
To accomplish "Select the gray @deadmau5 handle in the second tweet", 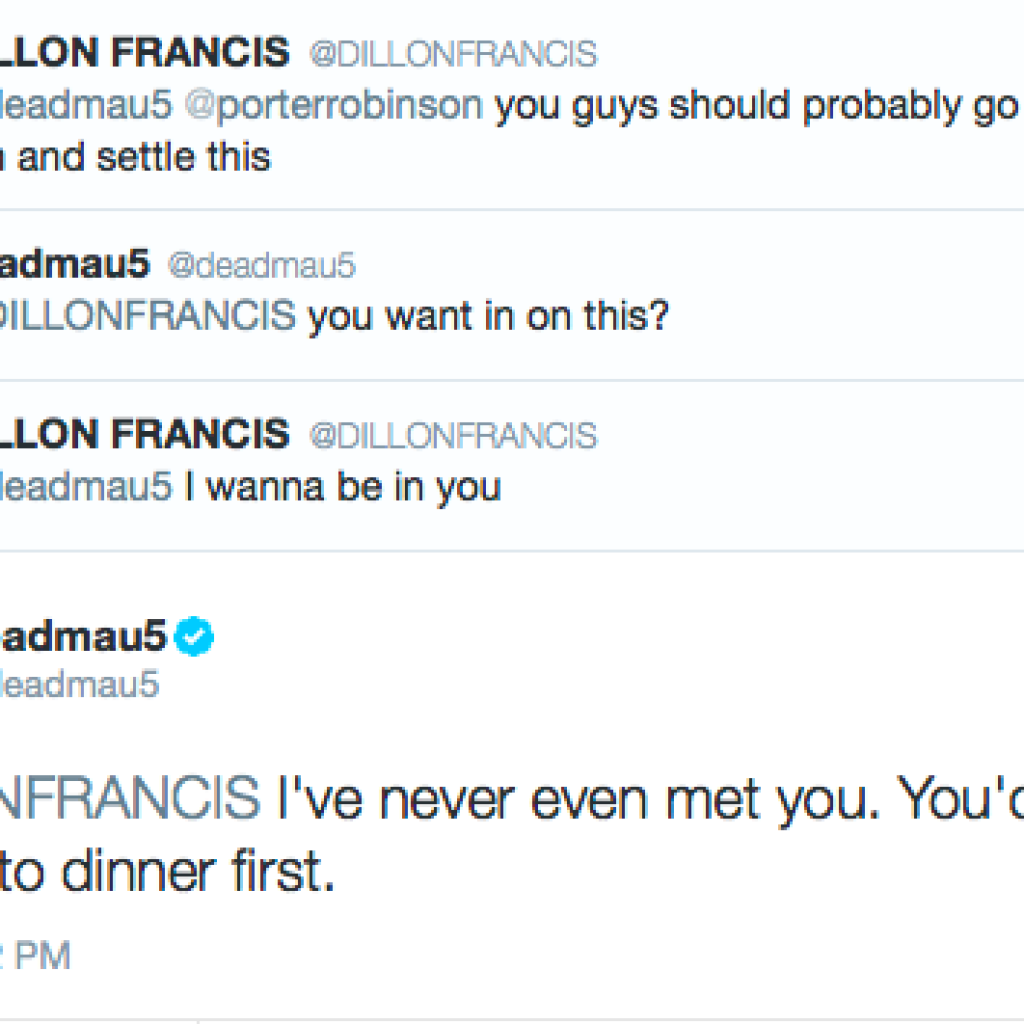I will [x=260, y=265].
